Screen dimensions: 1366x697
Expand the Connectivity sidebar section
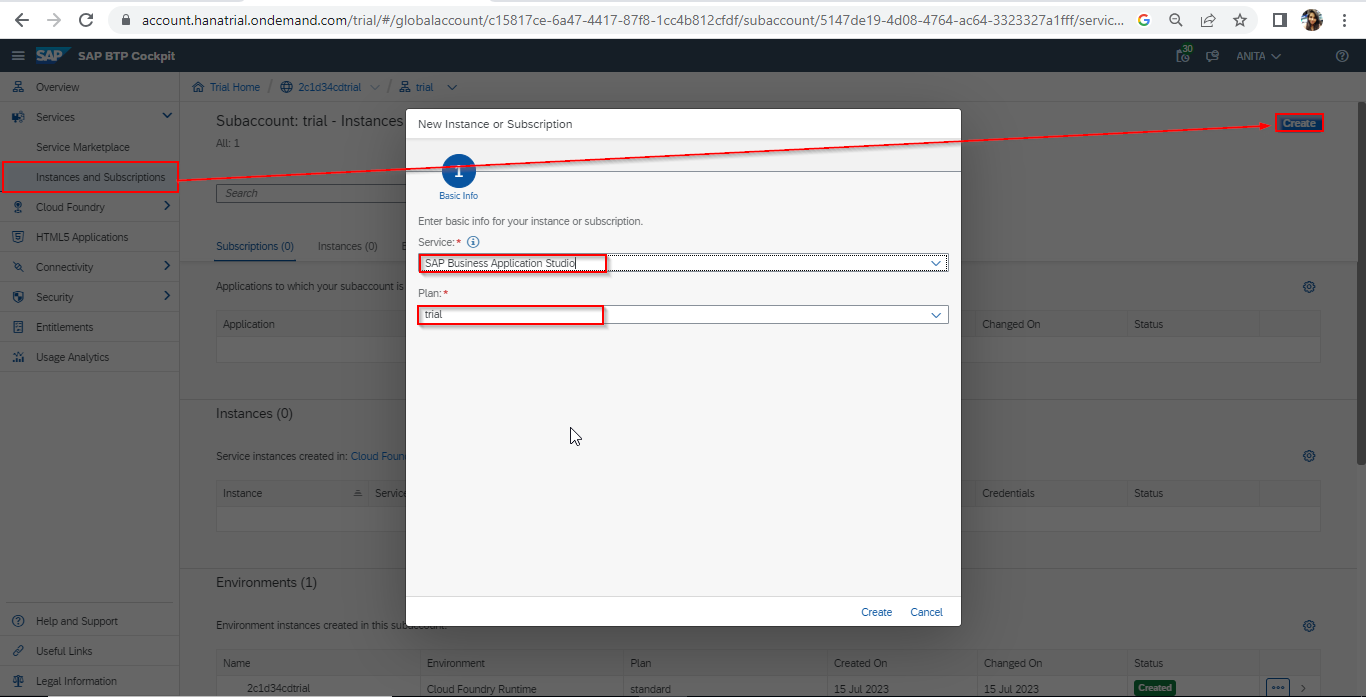167,266
